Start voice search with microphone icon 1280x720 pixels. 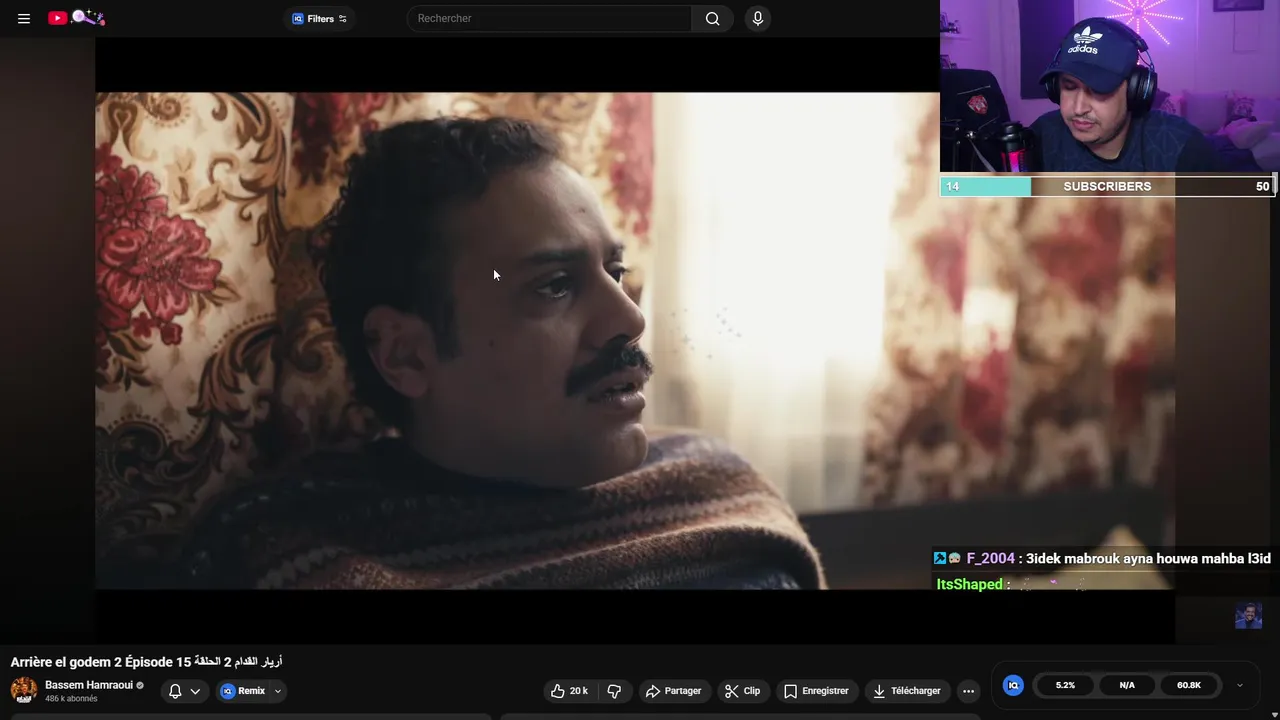[x=757, y=18]
